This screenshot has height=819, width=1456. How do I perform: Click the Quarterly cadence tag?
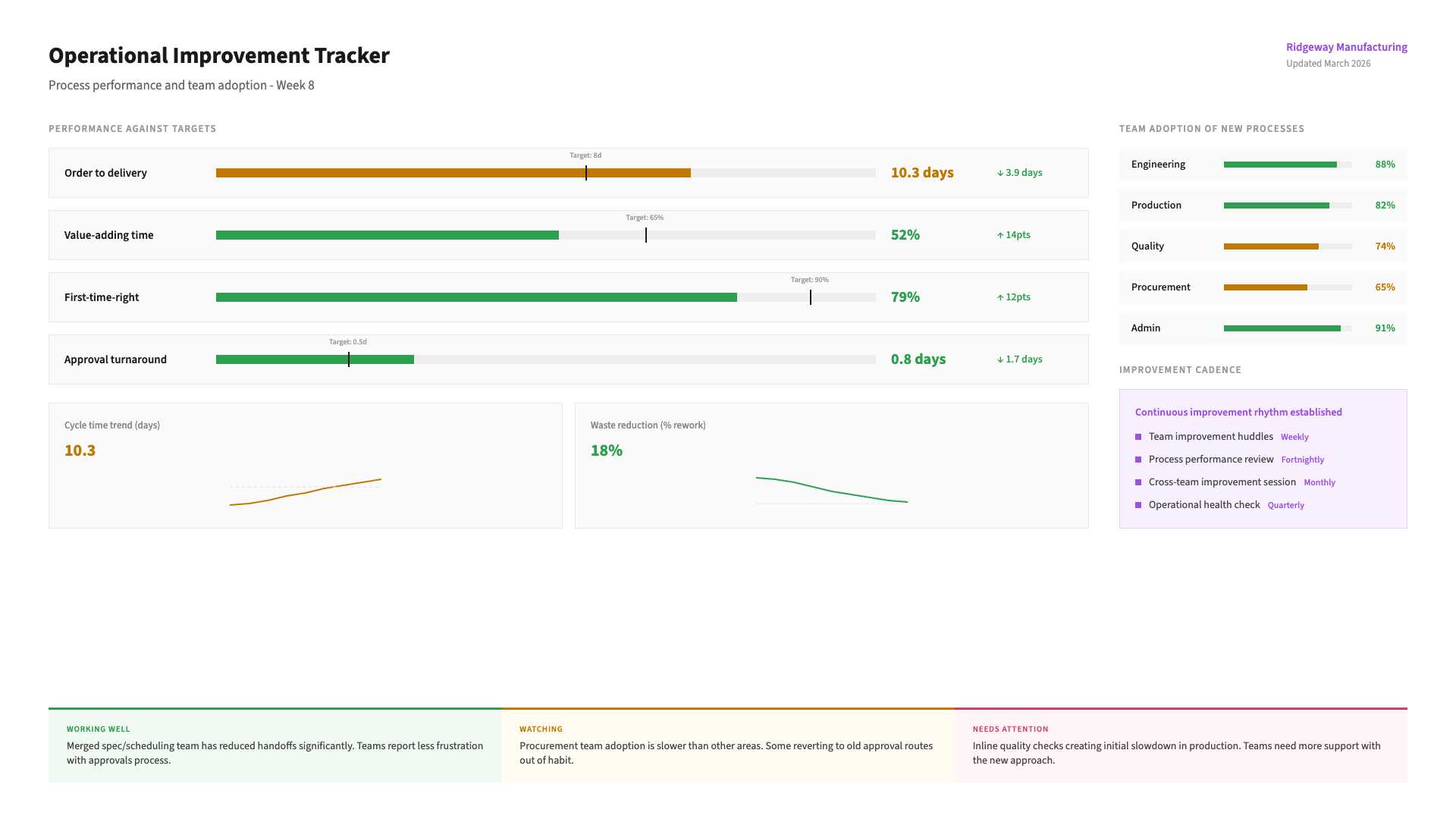coord(1285,506)
